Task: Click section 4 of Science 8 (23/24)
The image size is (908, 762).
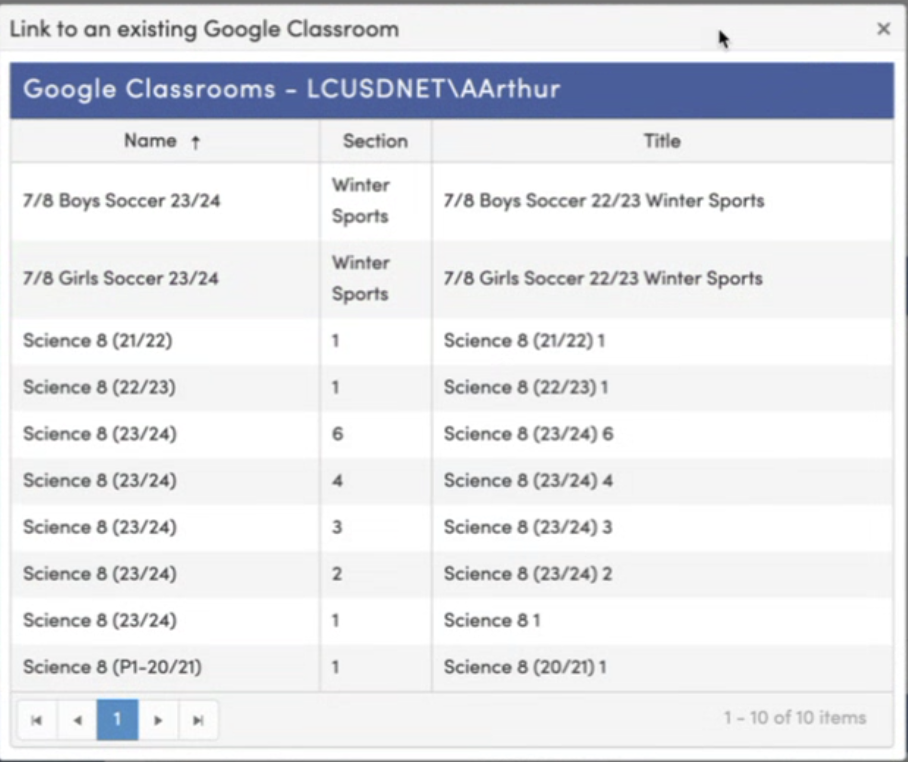Action: click(x=338, y=480)
